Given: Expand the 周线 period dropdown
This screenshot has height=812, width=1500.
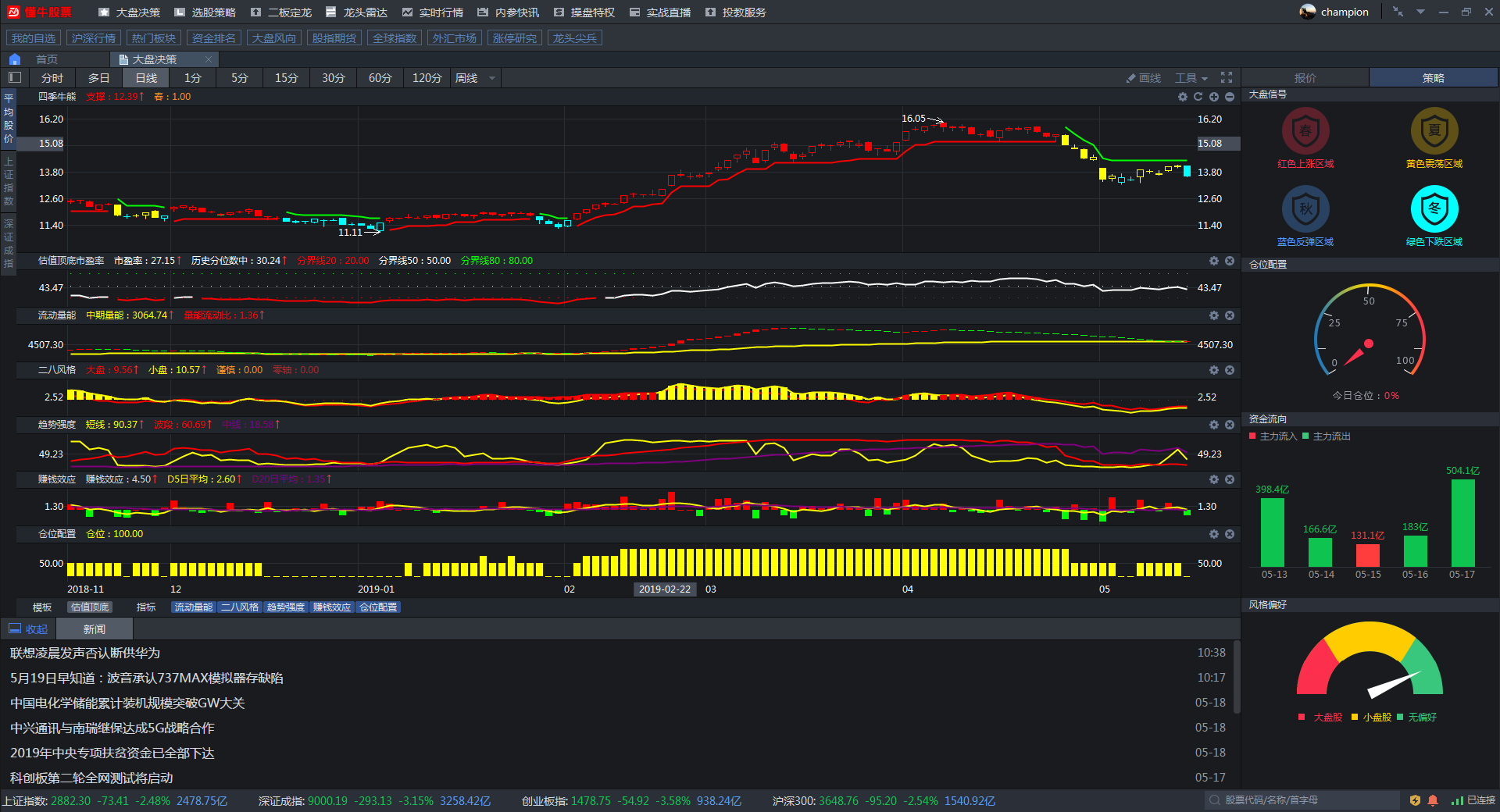Looking at the screenshot, I should pos(492,78).
